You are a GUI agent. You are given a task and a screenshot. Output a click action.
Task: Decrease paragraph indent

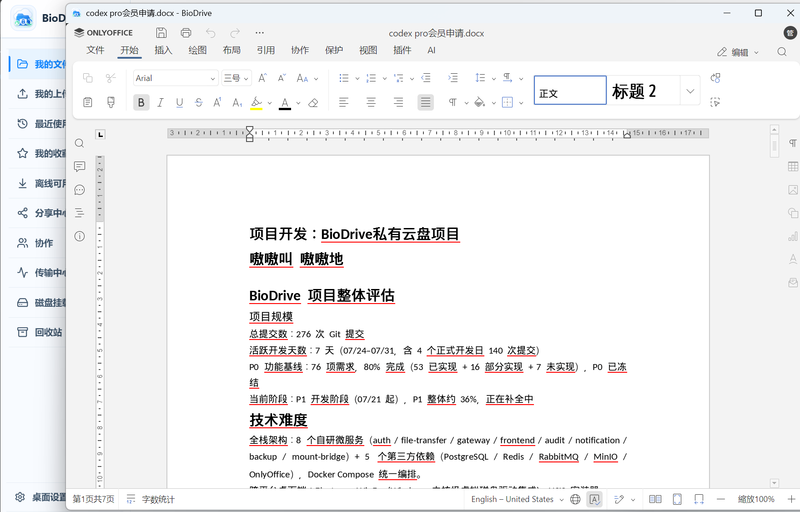[426, 78]
